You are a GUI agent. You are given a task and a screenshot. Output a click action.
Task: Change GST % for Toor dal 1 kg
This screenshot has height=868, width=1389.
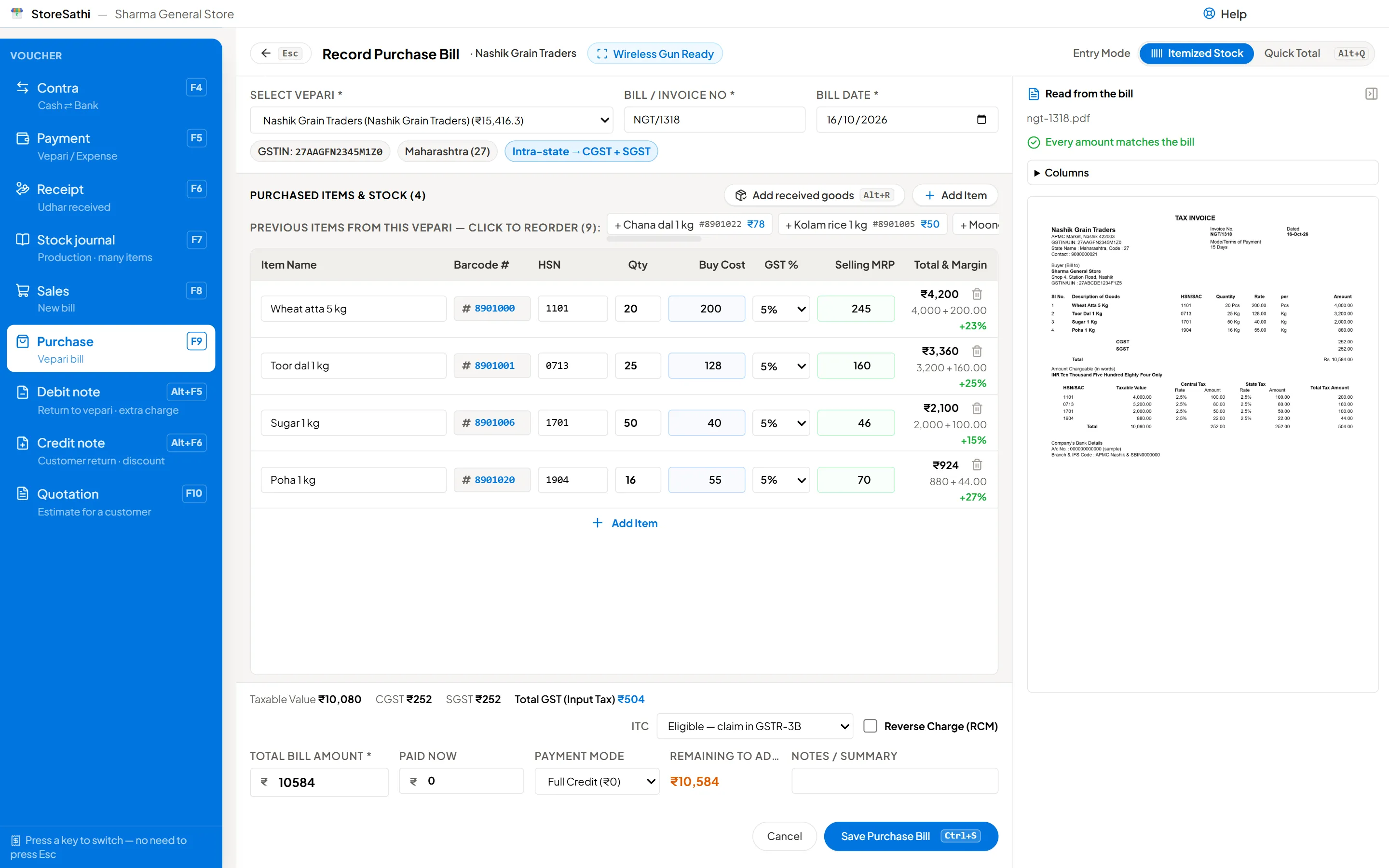point(781,366)
